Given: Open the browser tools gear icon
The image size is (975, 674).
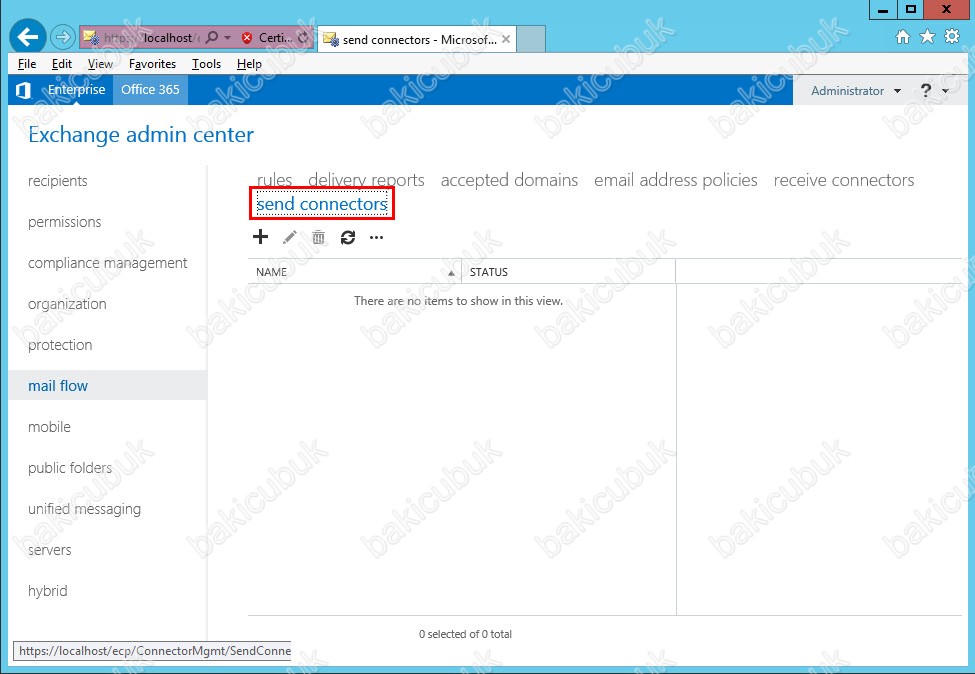Looking at the screenshot, I should (x=952, y=37).
